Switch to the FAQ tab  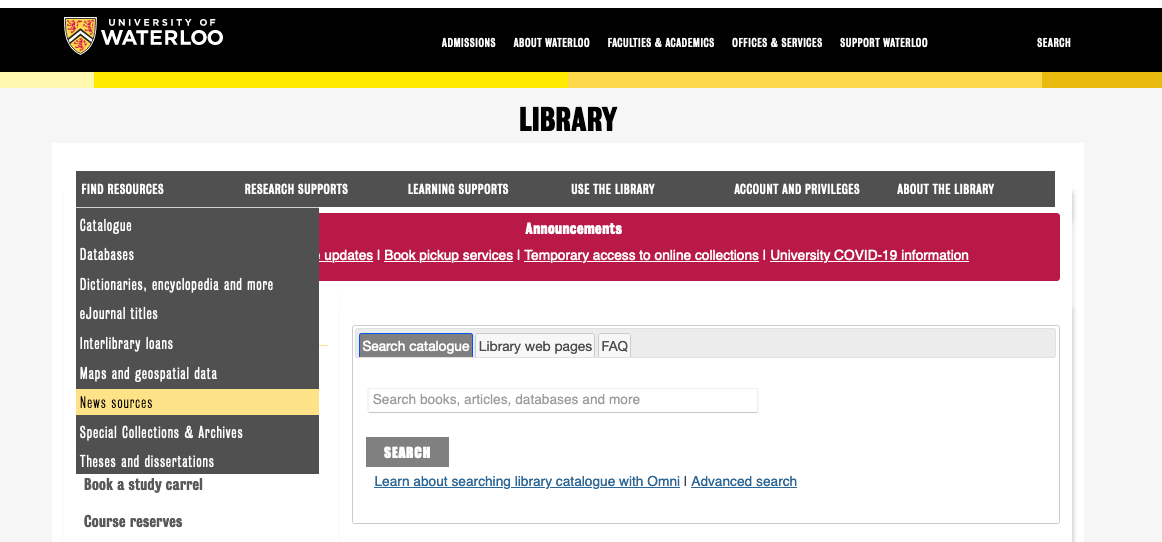(x=614, y=346)
